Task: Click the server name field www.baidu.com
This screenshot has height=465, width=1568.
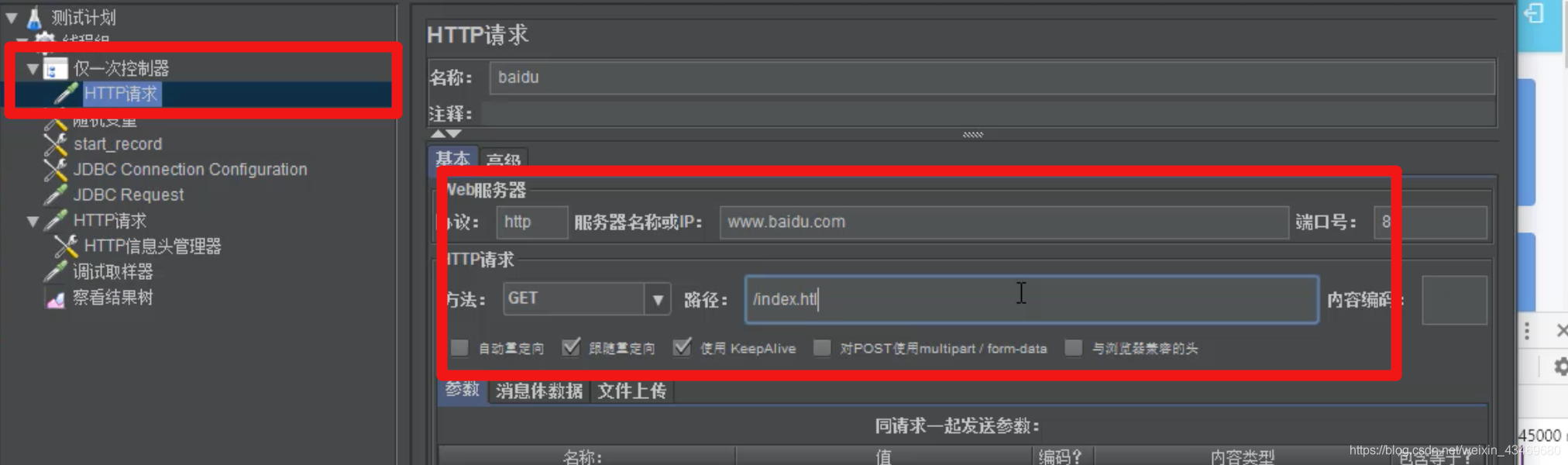Action: click(1004, 222)
